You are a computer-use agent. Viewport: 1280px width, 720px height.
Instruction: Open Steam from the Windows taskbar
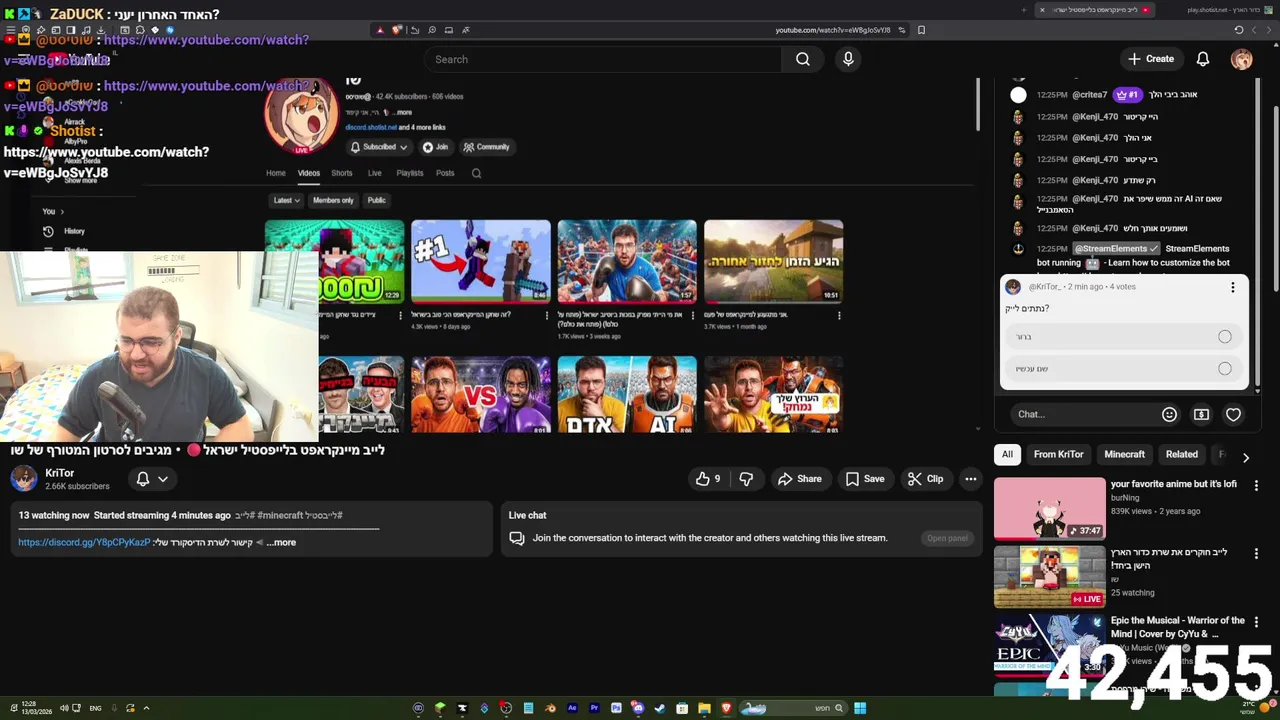tap(659, 708)
